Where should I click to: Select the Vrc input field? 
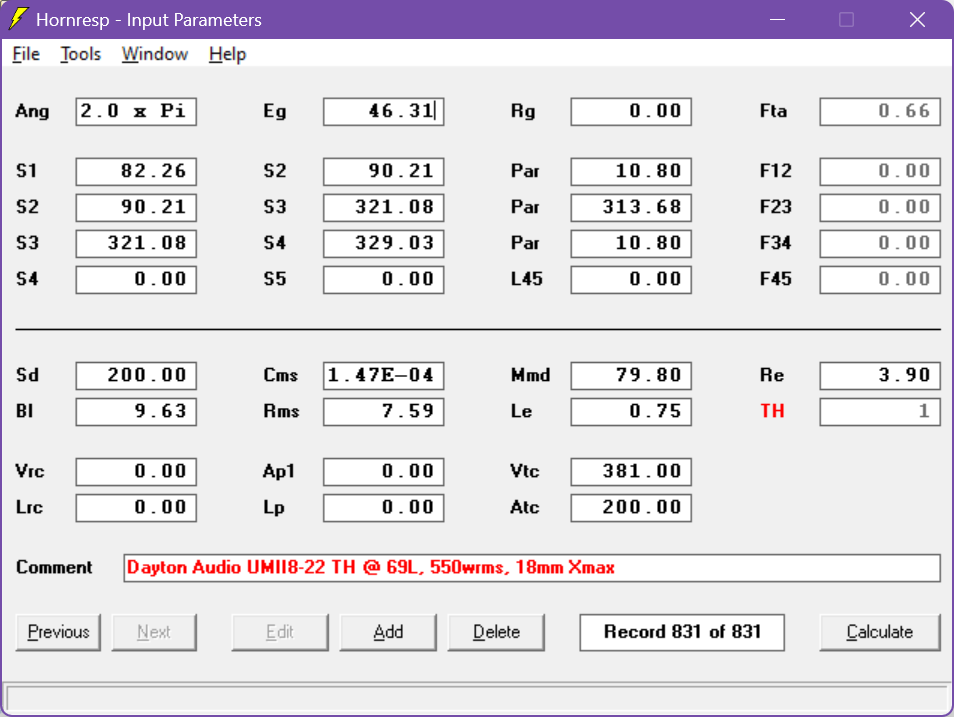pyautogui.click(x=136, y=472)
